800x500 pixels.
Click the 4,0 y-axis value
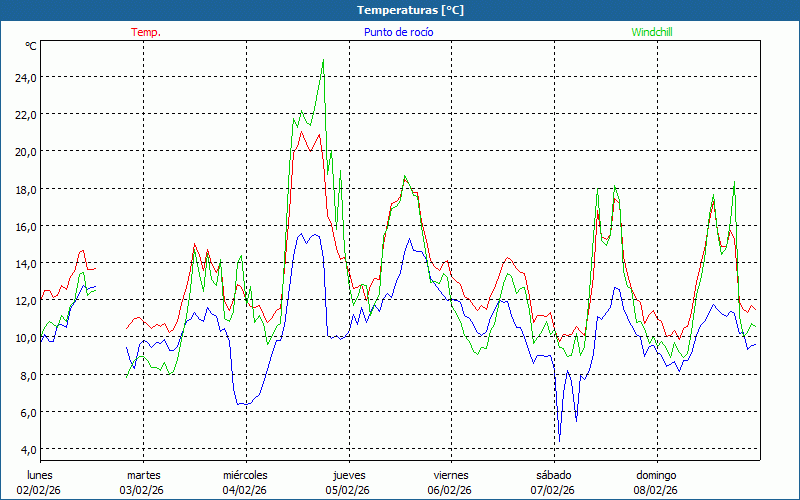27,450
